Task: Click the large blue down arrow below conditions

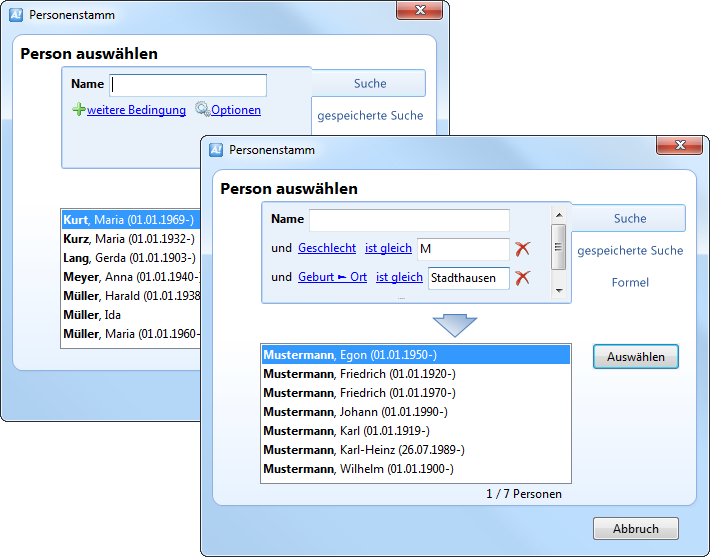Action: point(454,325)
